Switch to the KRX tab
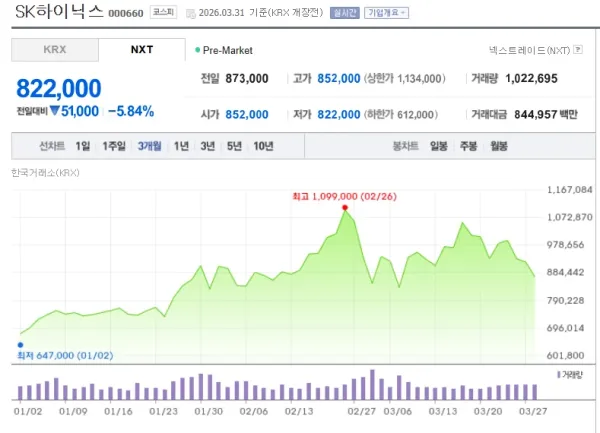The width and height of the screenshot is (600, 433). pyautogui.click(x=55, y=50)
